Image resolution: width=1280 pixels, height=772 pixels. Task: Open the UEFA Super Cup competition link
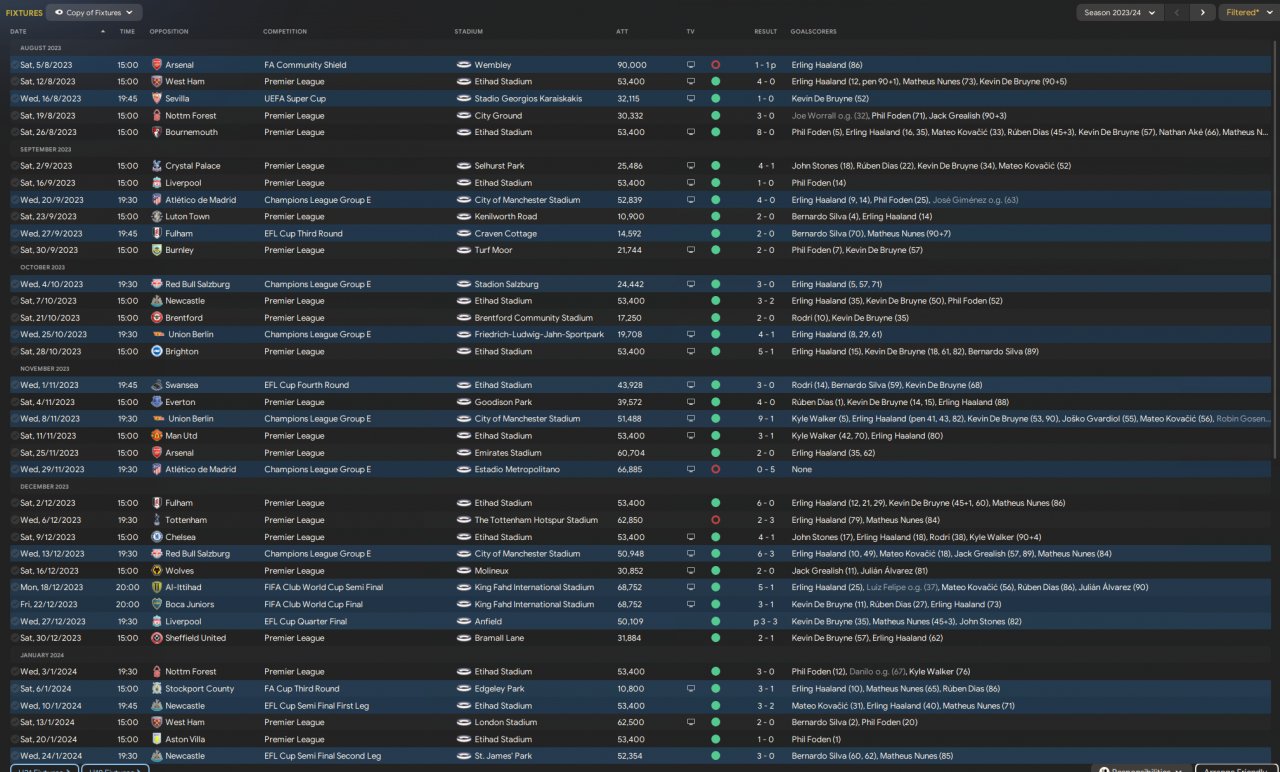click(x=295, y=99)
